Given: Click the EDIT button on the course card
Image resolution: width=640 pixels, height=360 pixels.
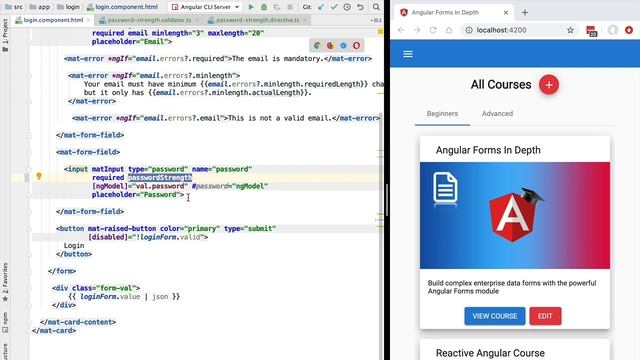Looking at the screenshot, I should (545, 316).
